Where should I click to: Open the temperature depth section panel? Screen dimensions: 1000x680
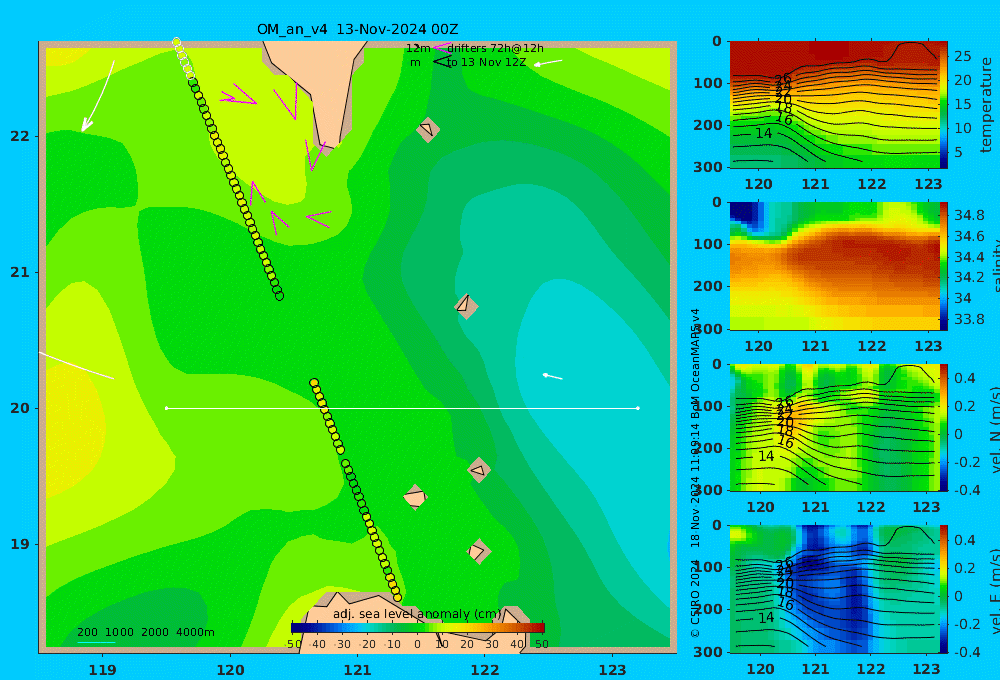click(833, 105)
